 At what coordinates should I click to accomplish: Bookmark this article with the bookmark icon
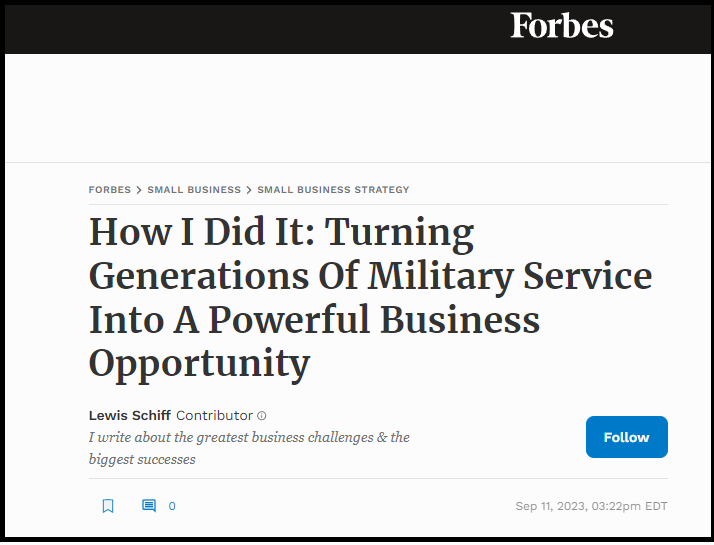pos(108,506)
